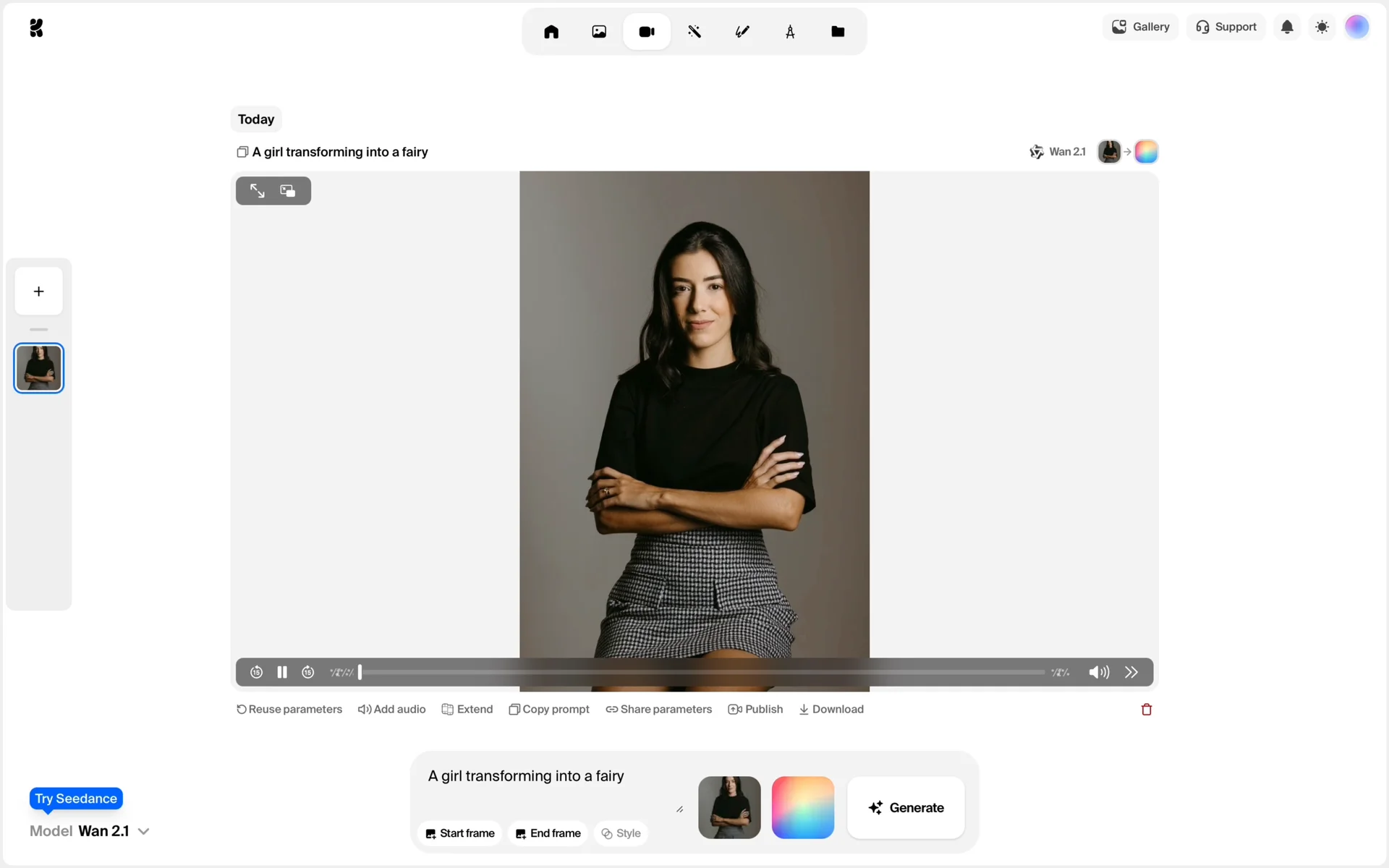Open picture-in-picture view icon
The height and width of the screenshot is (868, 1389).
click(x=288, y=191)
